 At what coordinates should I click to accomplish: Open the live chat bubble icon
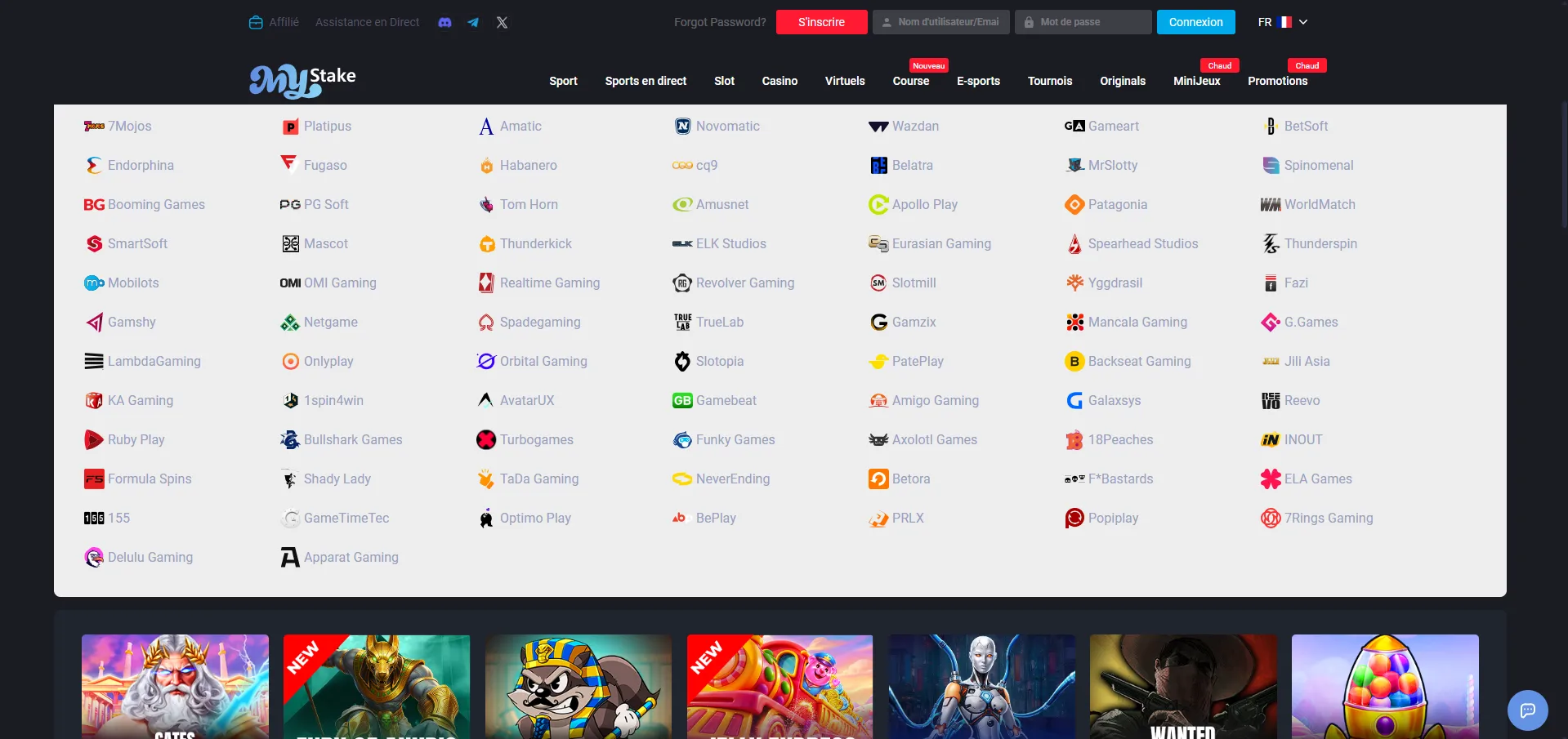tap(1527, 710)
